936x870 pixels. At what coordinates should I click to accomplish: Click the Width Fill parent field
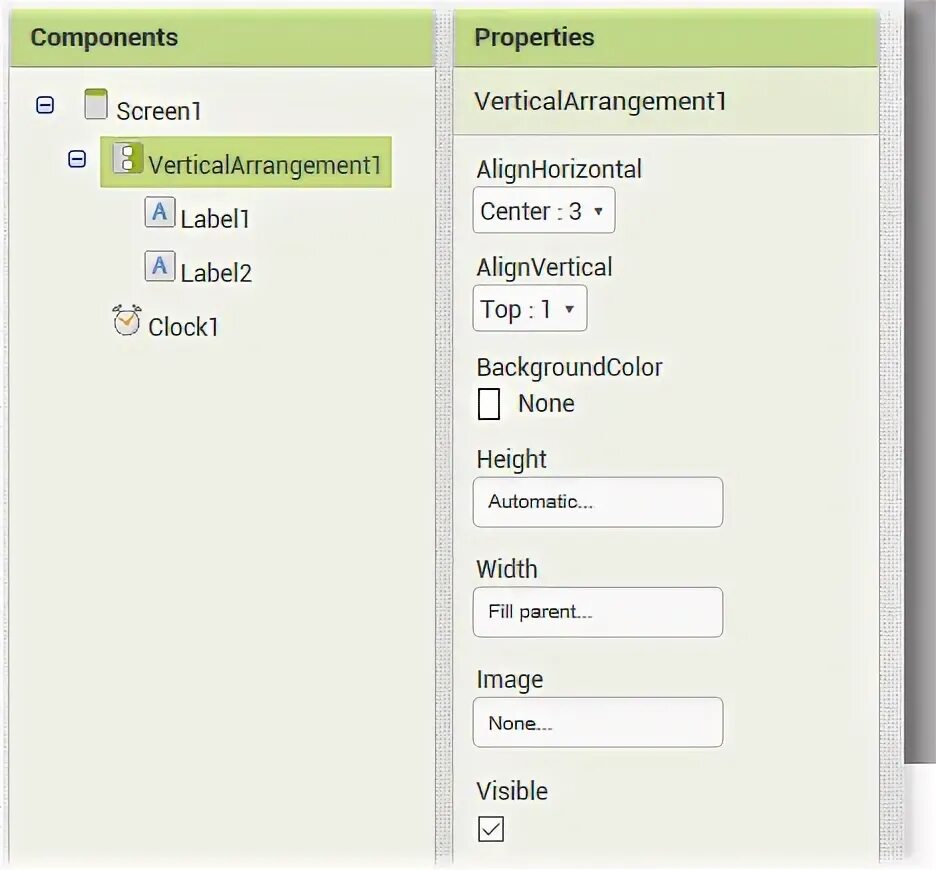click(x=598, y=612)
